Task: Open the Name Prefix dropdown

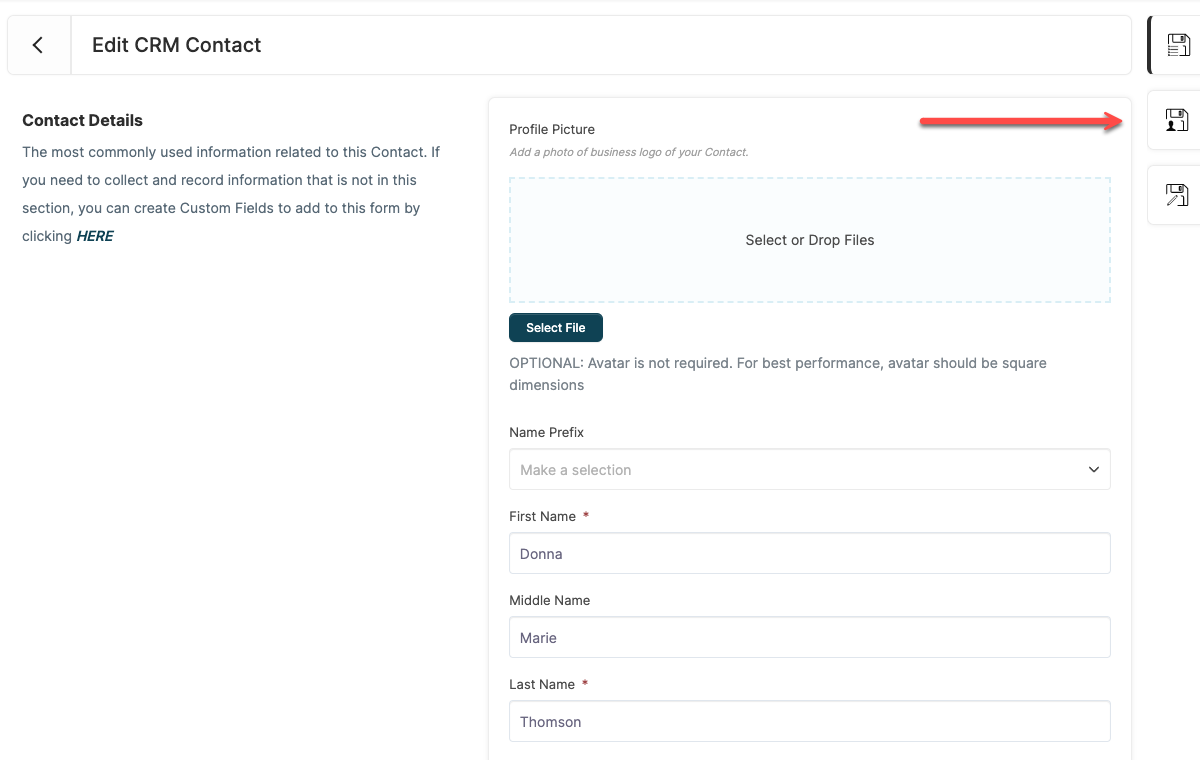Action: [810, 470]
